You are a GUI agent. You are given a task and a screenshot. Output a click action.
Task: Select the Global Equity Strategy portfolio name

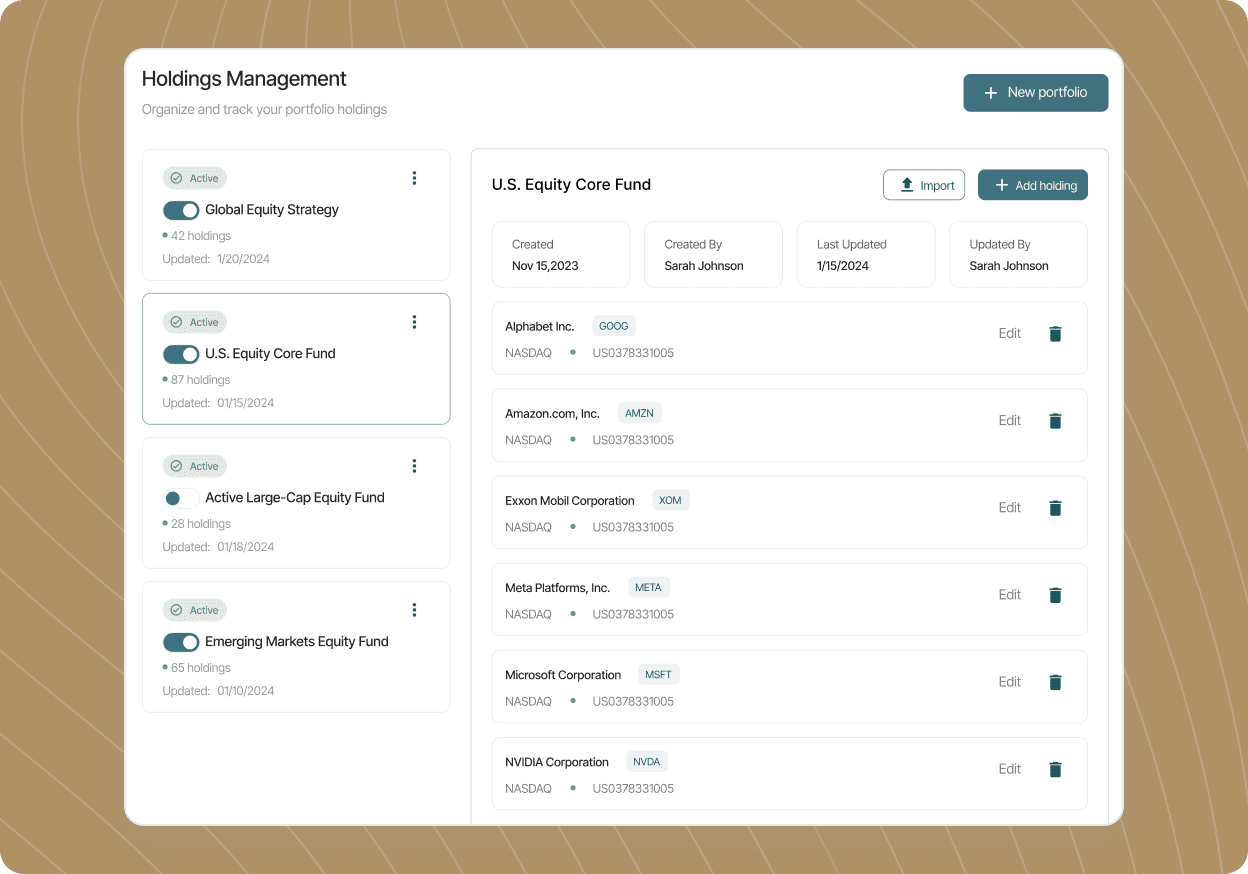click(x=272, y=210)
